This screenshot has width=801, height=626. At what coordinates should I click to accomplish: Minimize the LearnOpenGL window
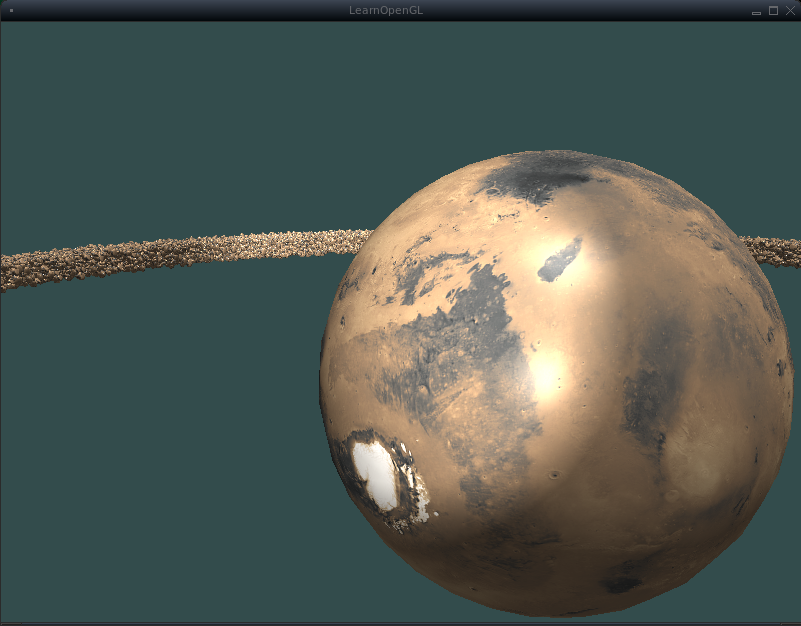point(756,10)
